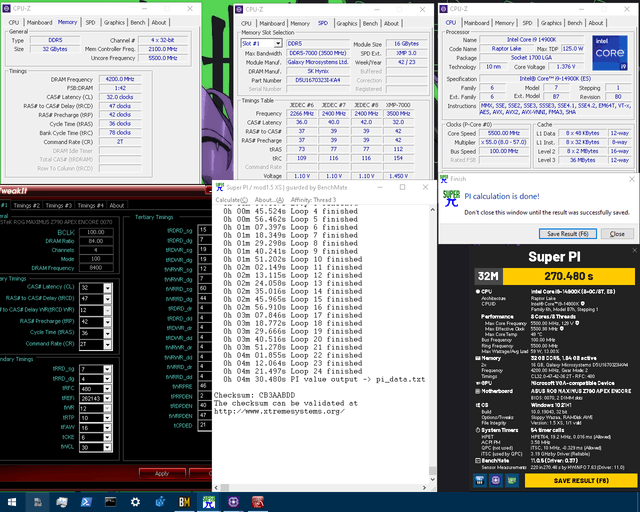The width and height of the screenshot is (640, 512).
Task: Click tRDRD_sg value field in TweakIt
Action: point(204,230)
